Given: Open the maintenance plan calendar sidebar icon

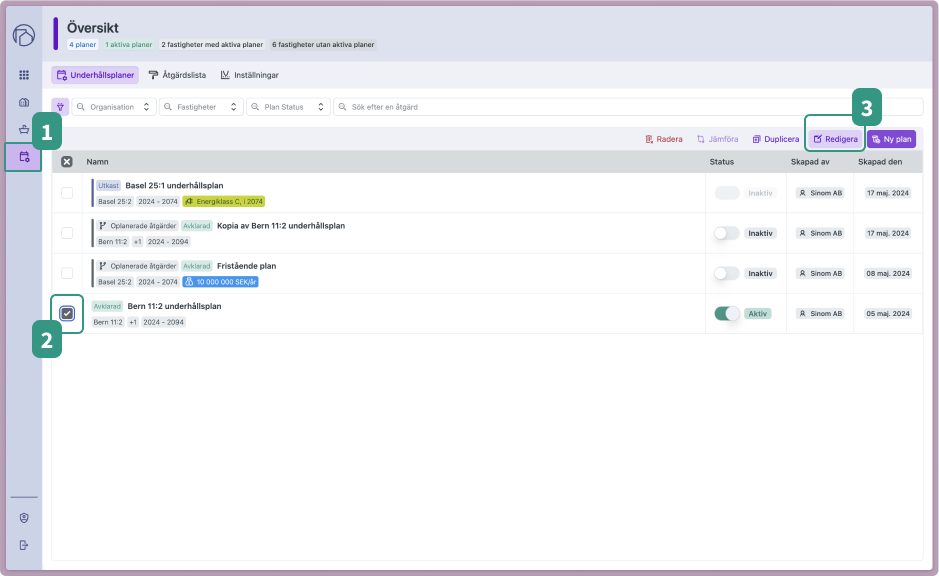Looking at the screenshot, I should [x=24, y=157].
